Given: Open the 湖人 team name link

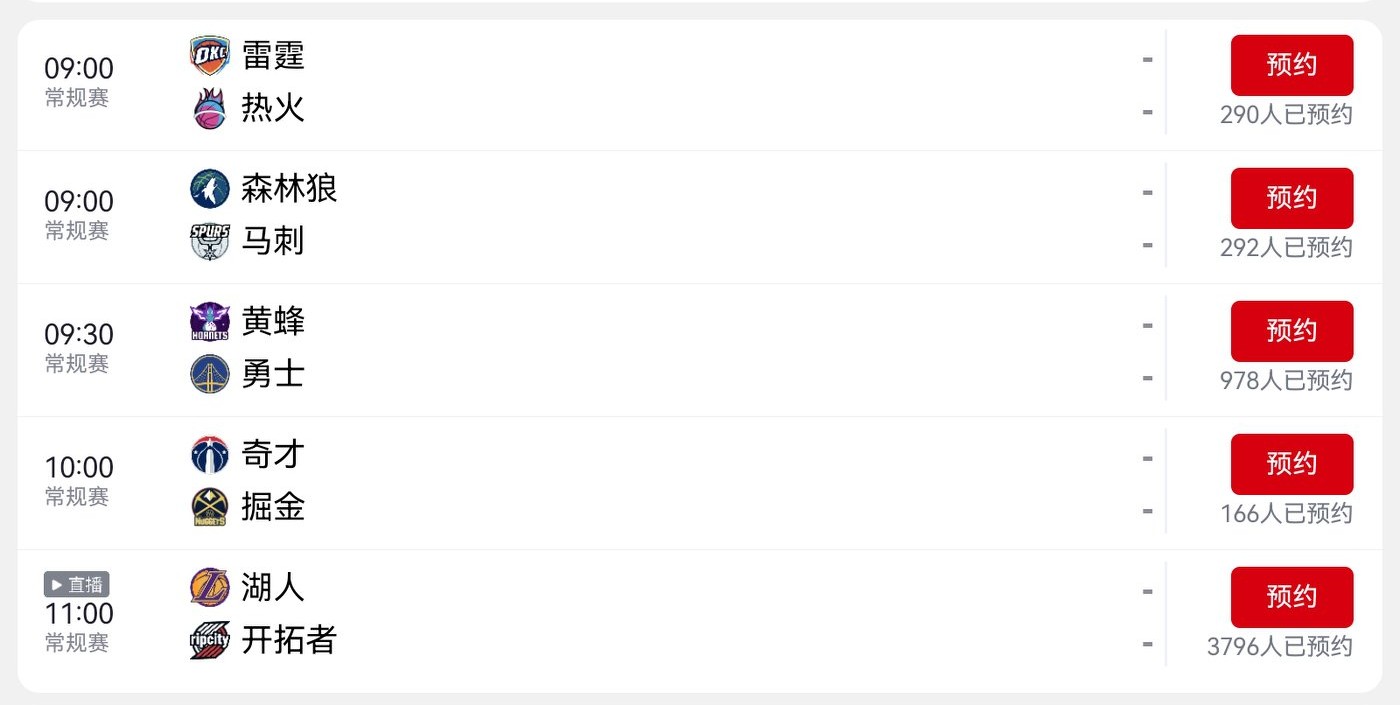Looking at the screenshot, I should coord(273,587).
